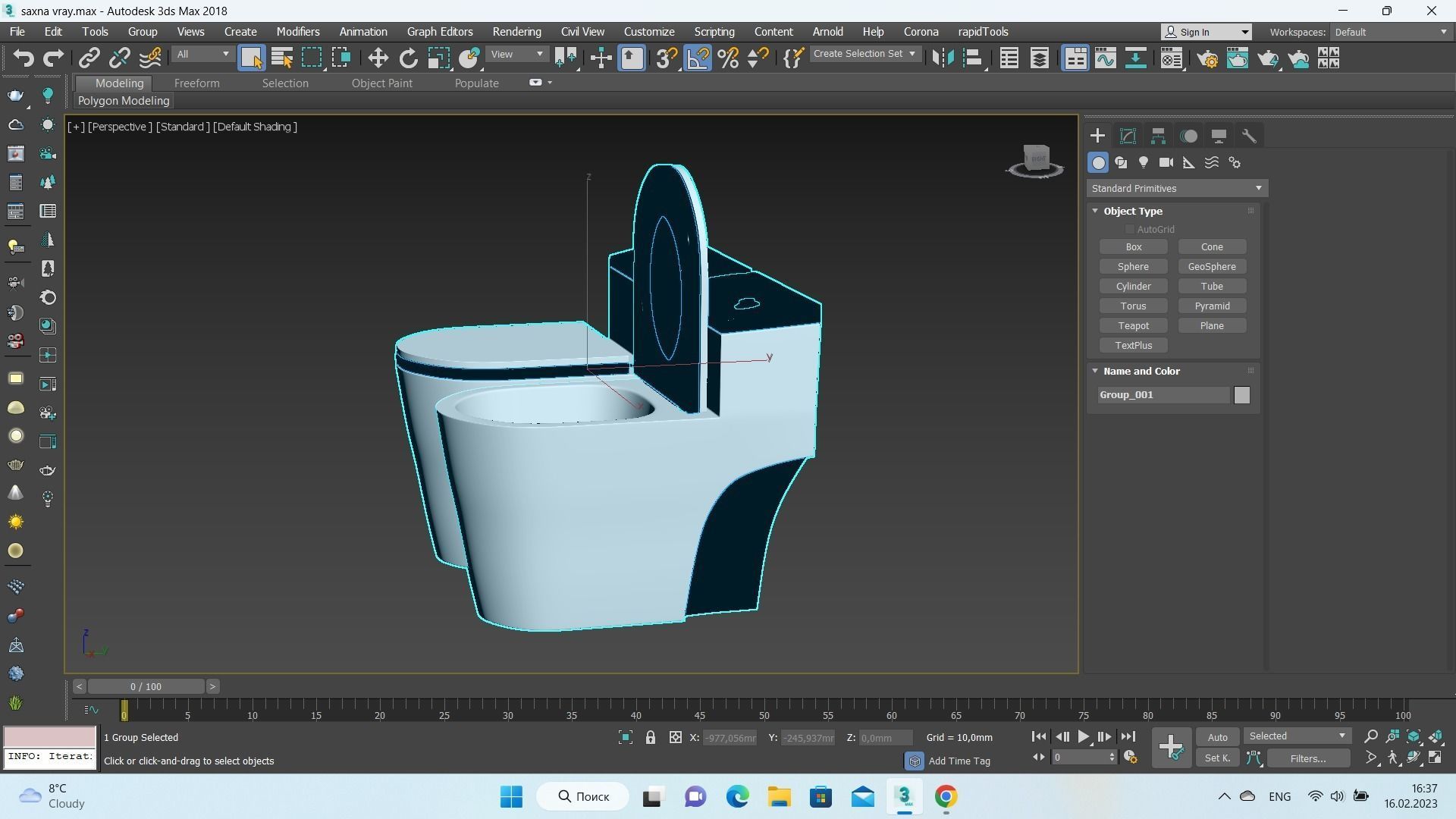
Task: Select the Space Warps category icon
Action: coord(1212,162)
